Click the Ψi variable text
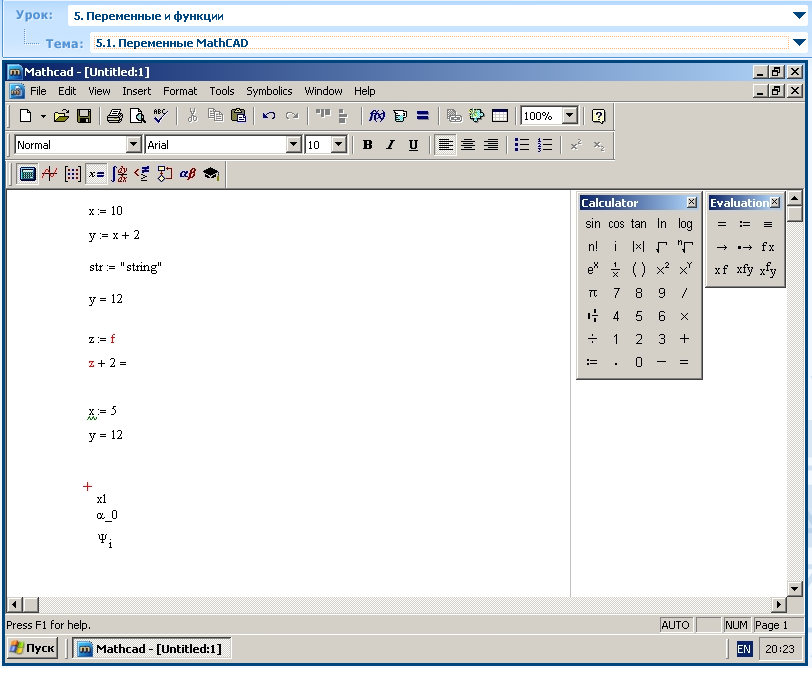Image resolution: width=812 pixels, height=682 pixels. [105, 540]
